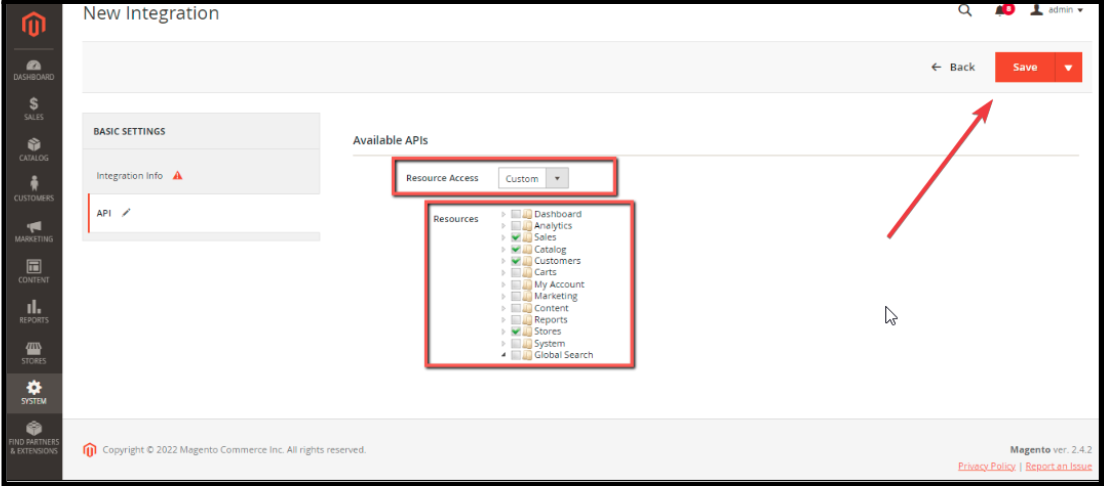Open the Sales sidebar menu

point(33,109)
